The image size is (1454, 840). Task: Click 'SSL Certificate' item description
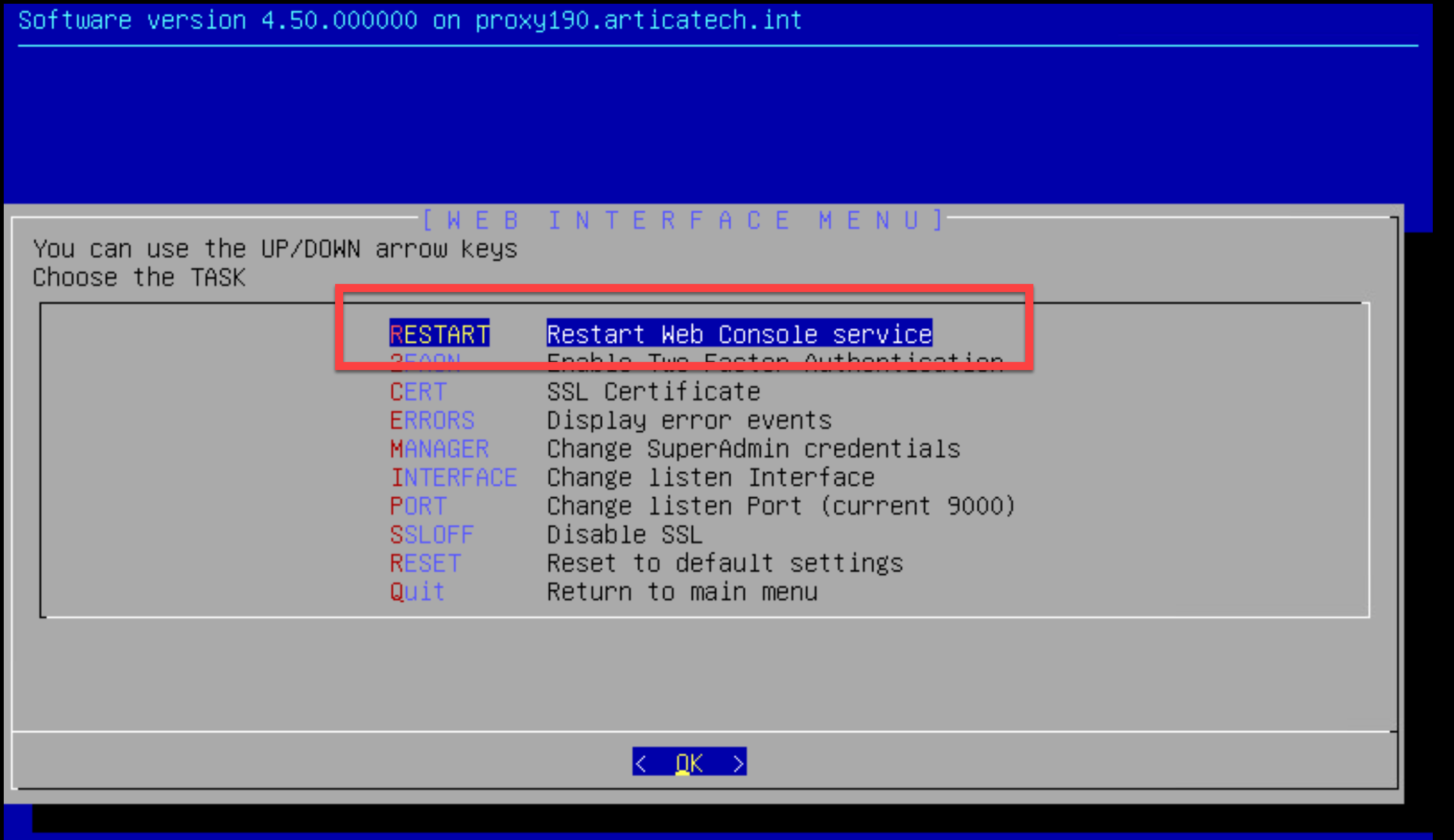[653, 392]
